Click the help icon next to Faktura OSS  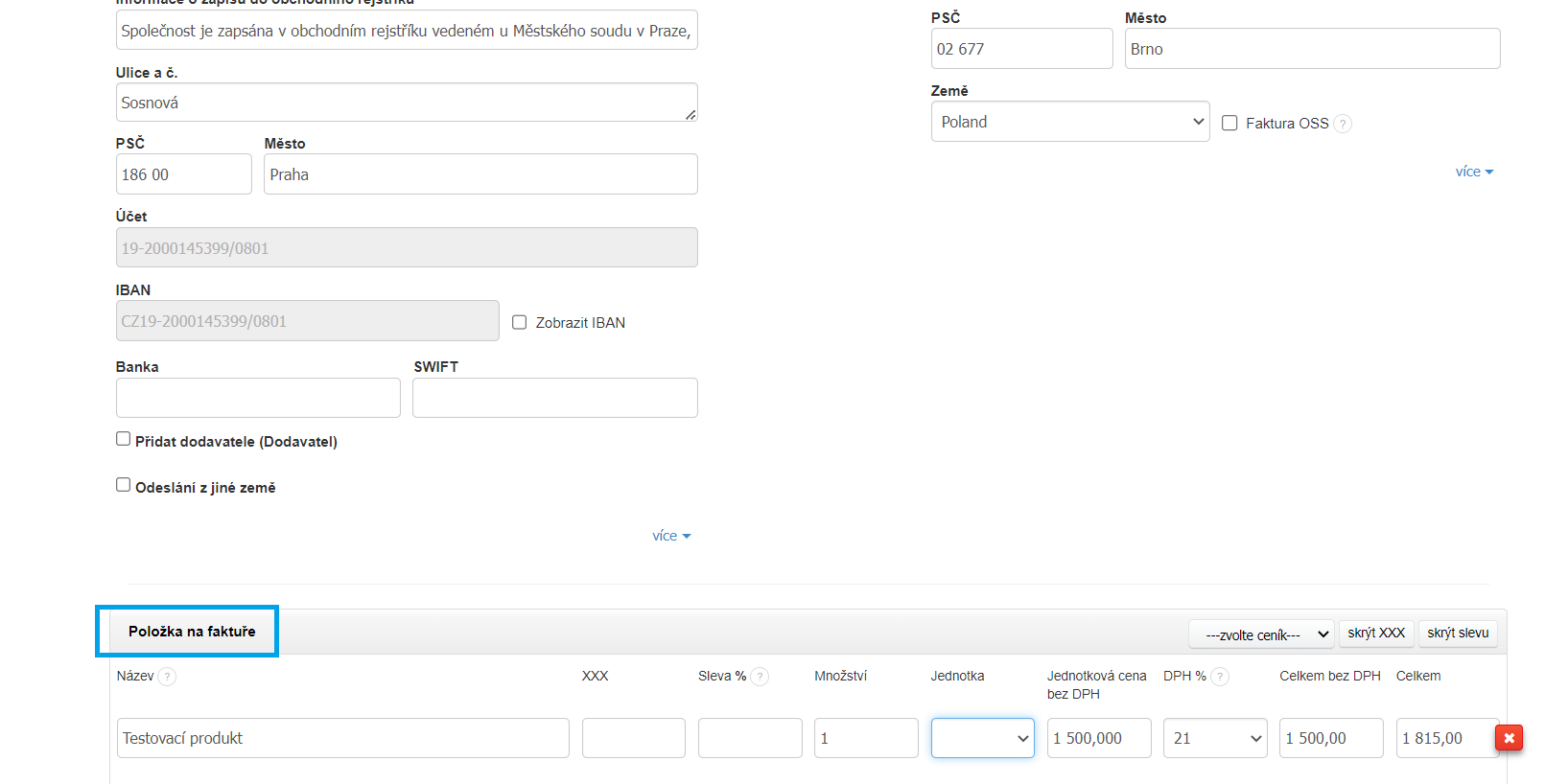1343,124
